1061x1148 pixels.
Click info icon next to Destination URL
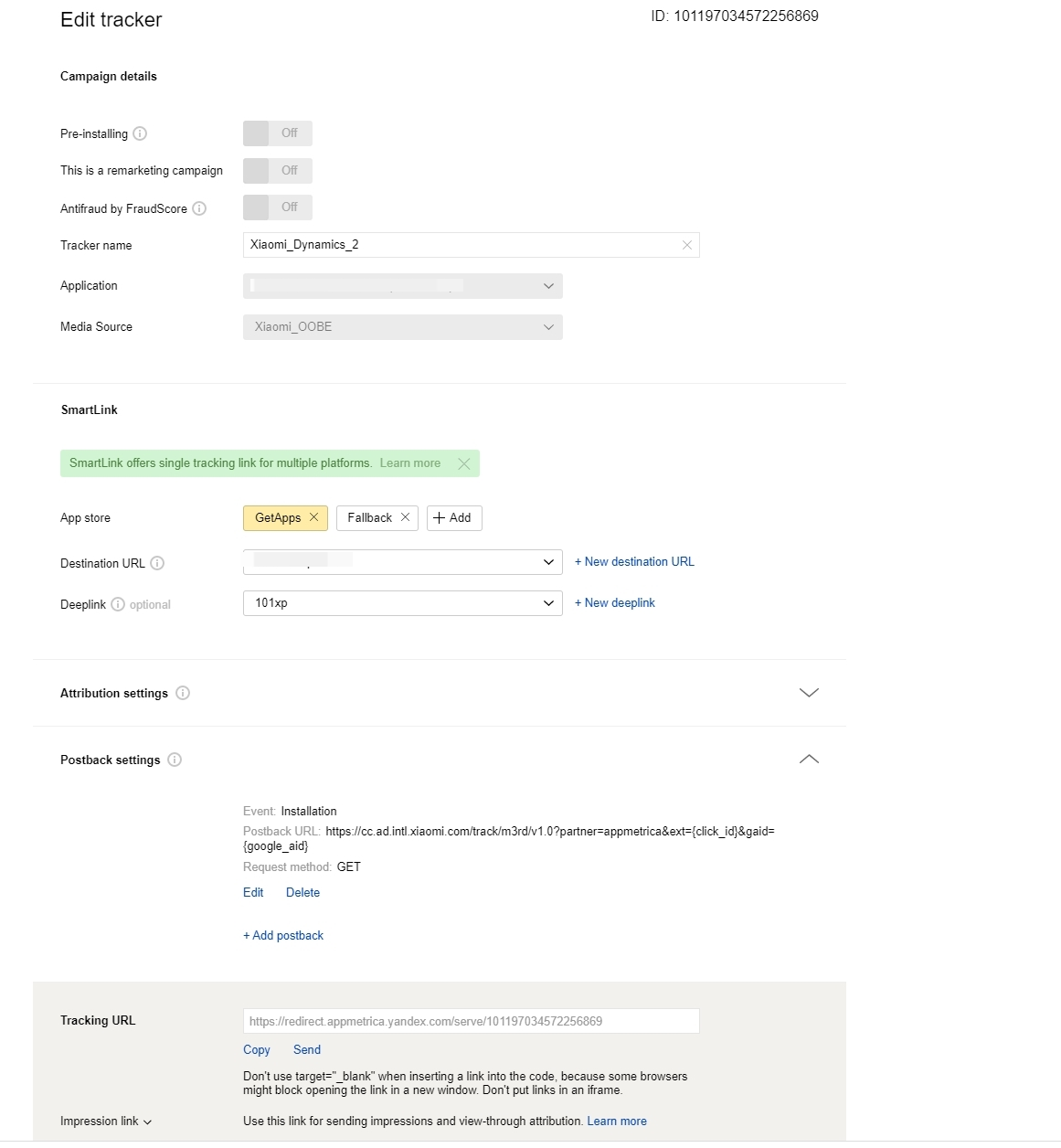pyautogui.click(x=157, y=563)
